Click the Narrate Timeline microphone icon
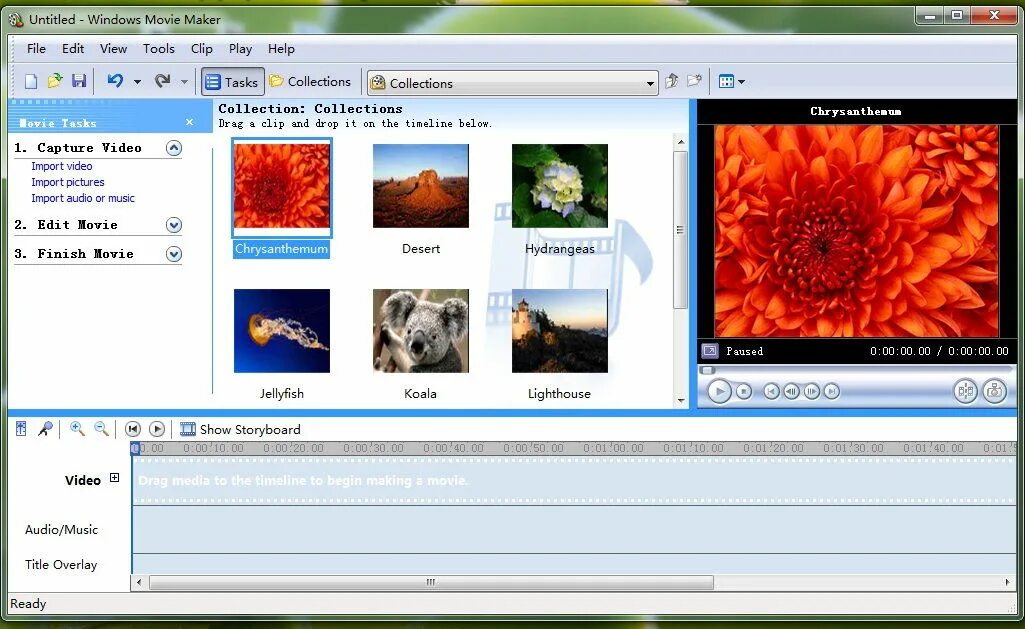The image size is (1025, 629). 45,429
